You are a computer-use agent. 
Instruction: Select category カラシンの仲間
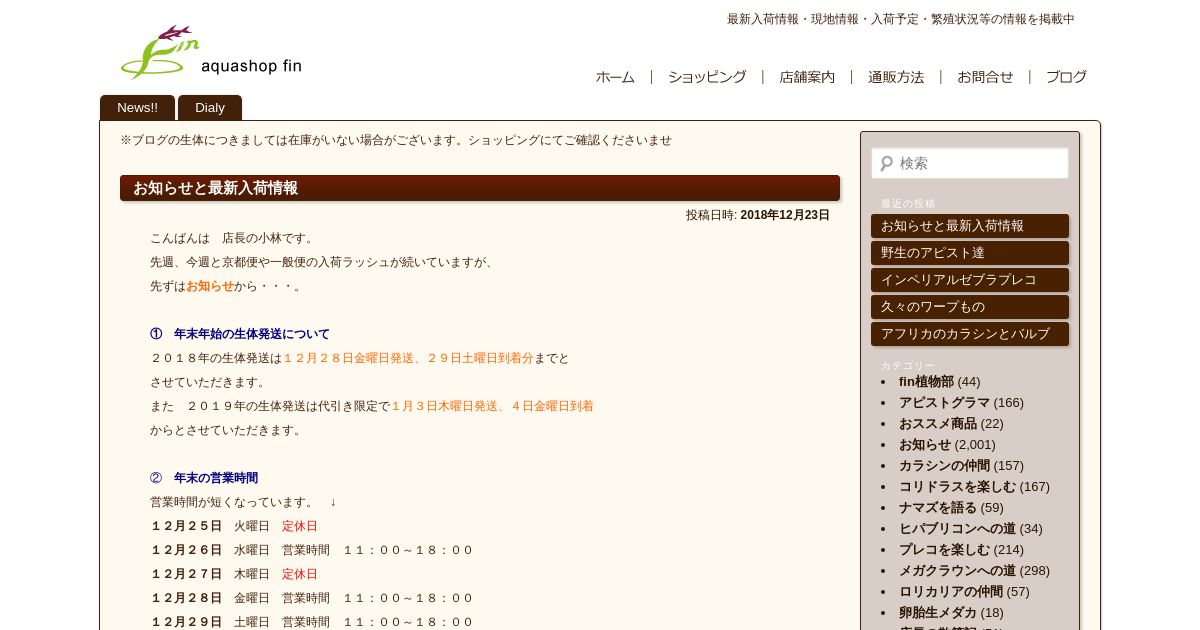tap(944, 465)
